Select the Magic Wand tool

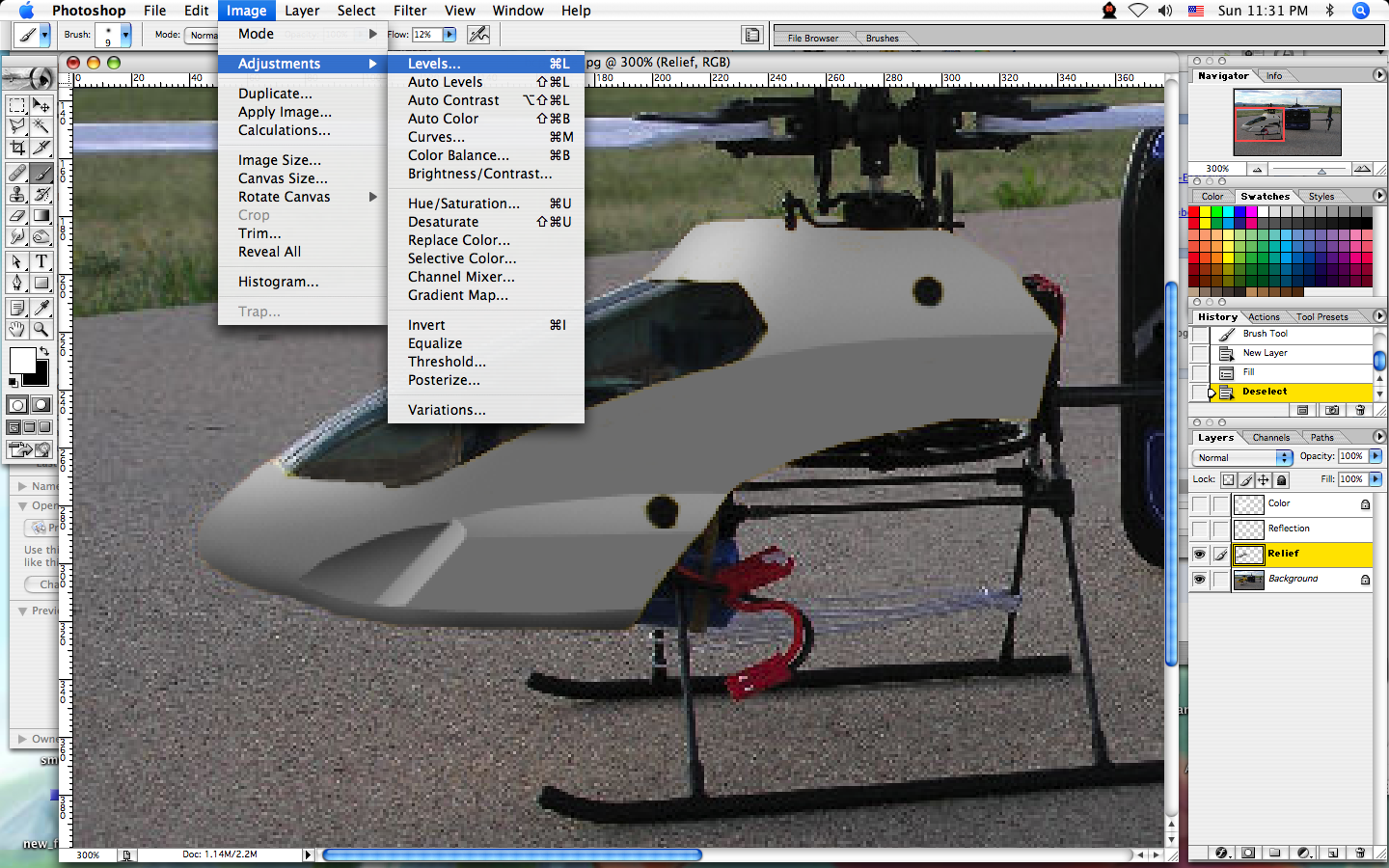(x=41, y=126)
